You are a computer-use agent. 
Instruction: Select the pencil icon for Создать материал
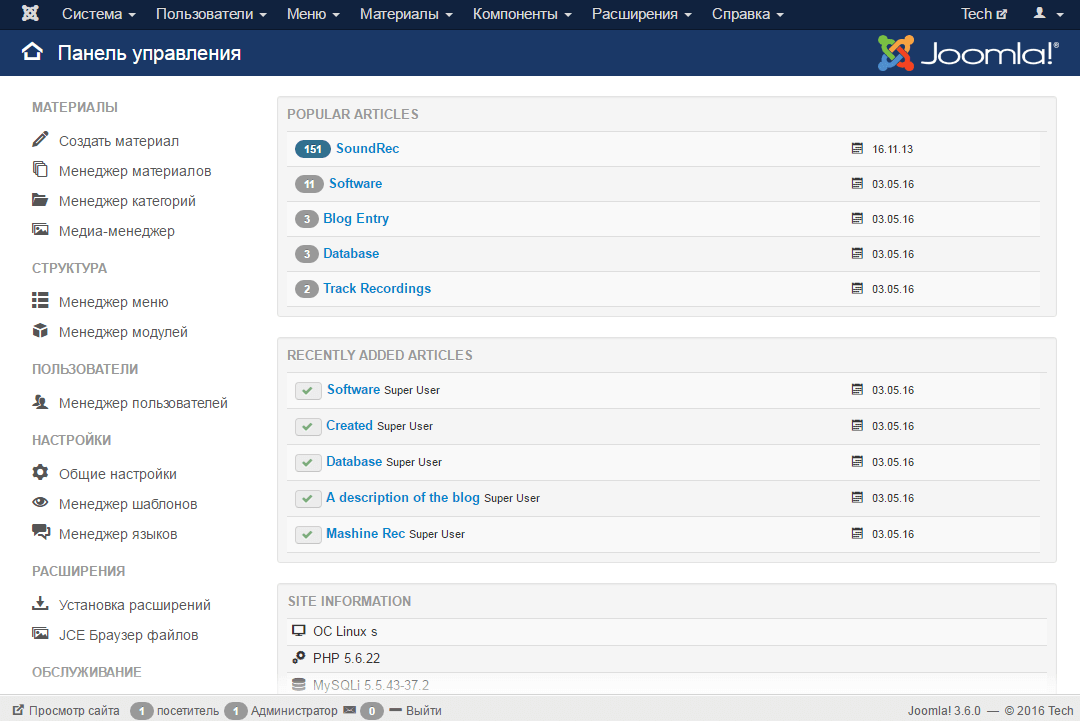pos(41,140)
